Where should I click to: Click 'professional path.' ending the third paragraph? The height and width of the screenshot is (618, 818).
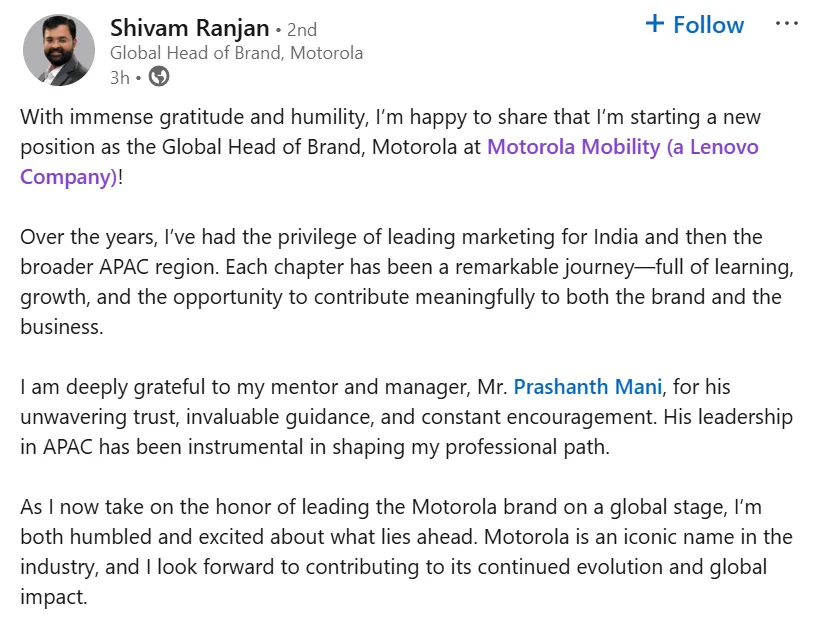[527, 447]
